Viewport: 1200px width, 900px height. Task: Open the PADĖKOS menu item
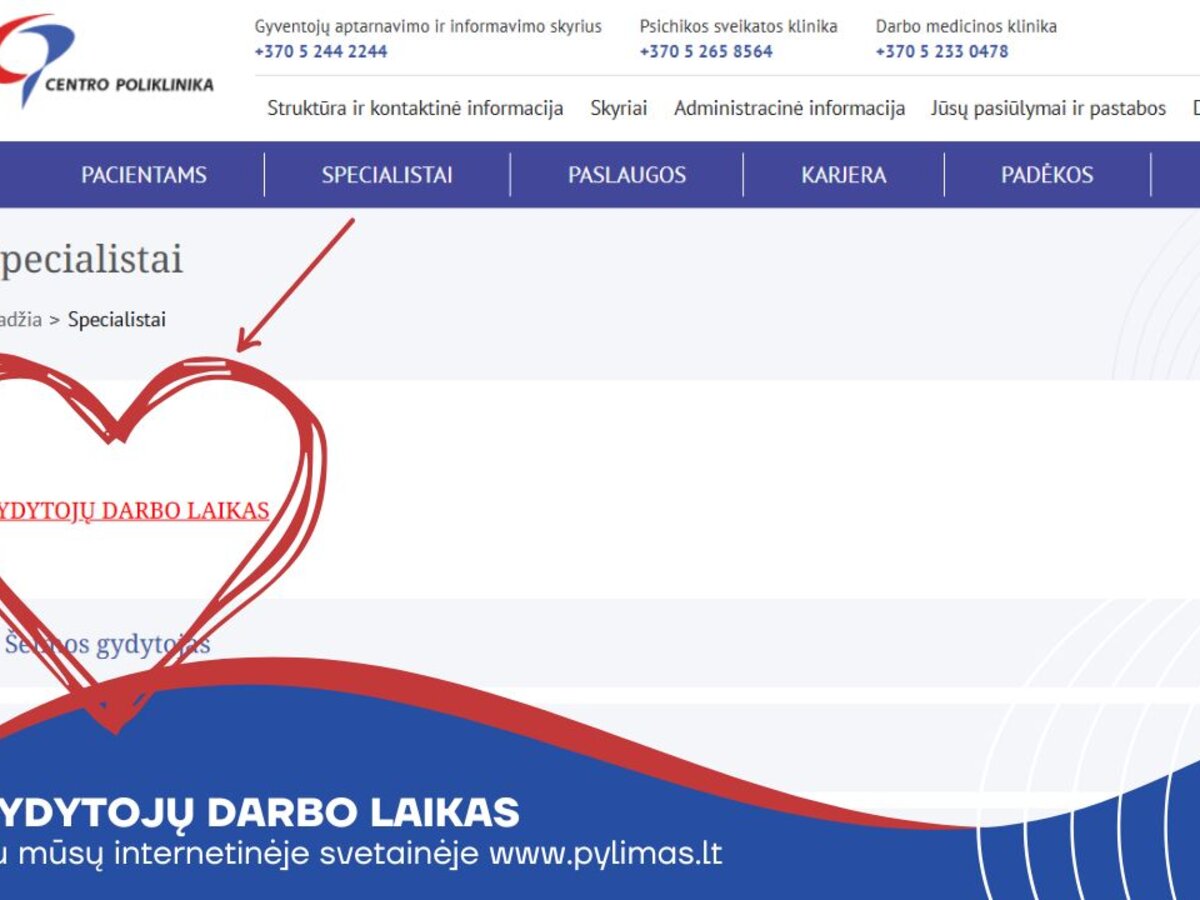1047,175
